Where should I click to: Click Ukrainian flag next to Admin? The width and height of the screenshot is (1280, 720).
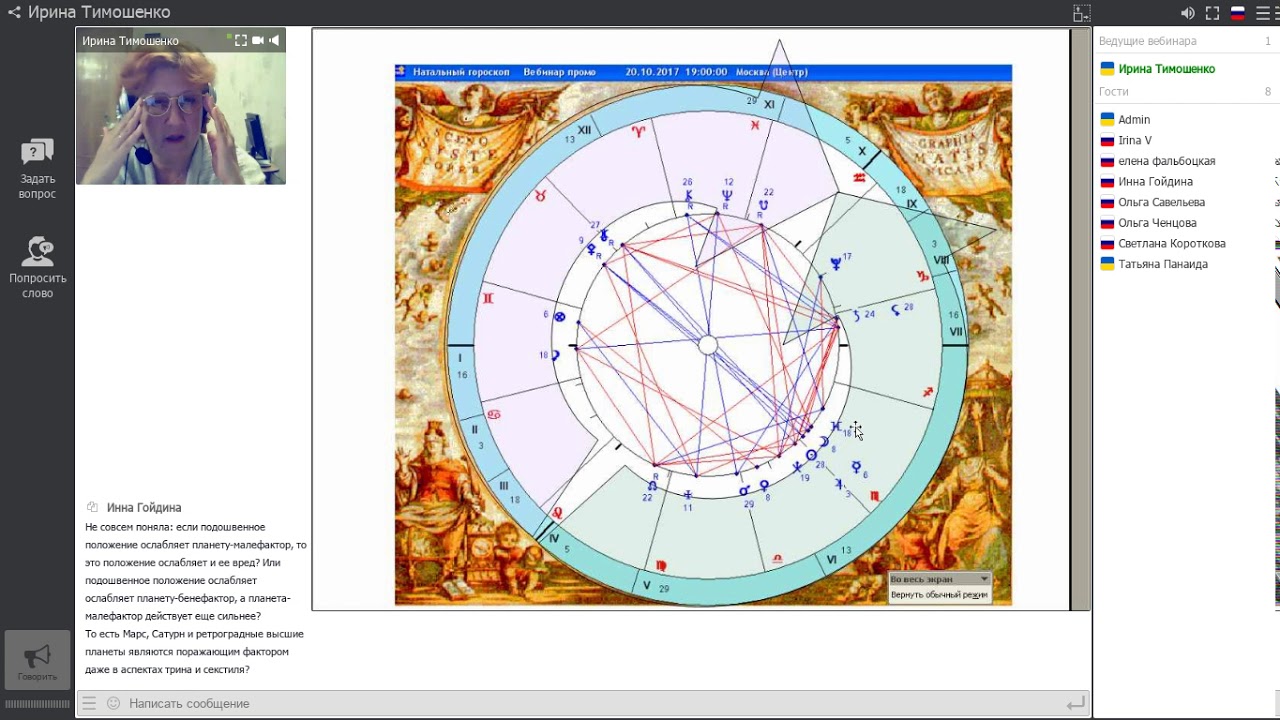tap(1107, 119)
